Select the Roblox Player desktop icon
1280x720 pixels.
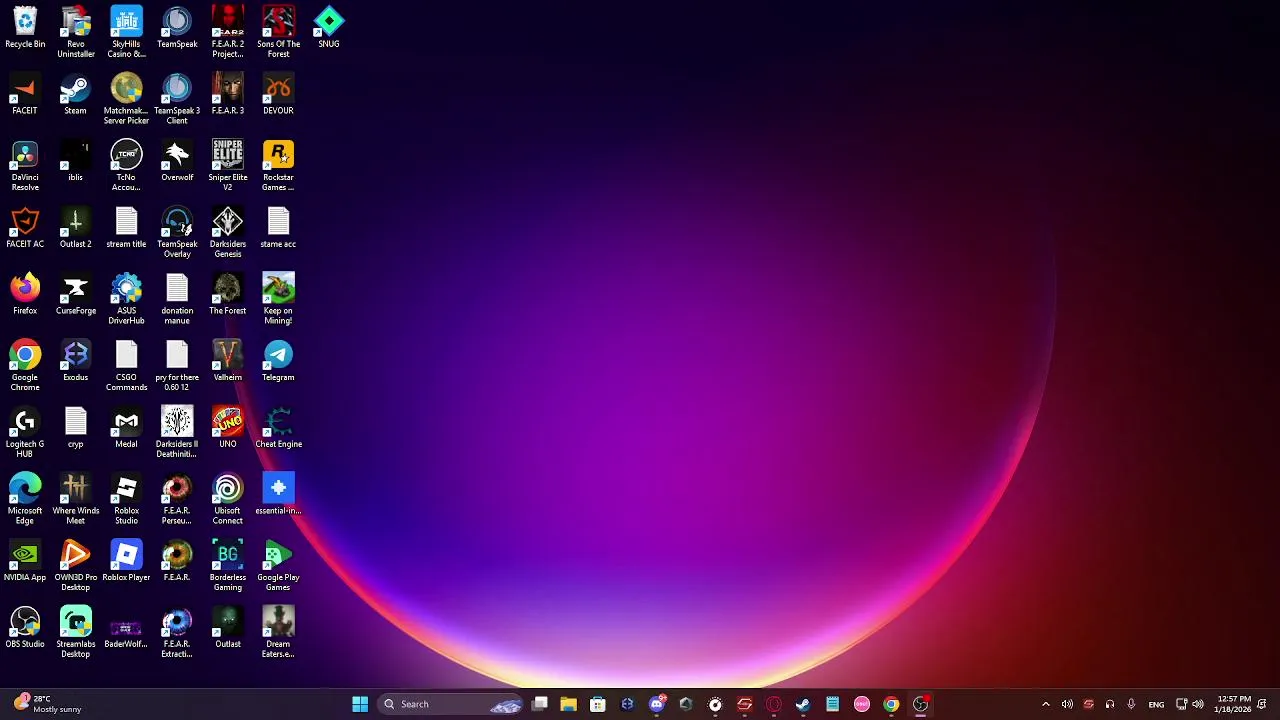click(126, 562)
